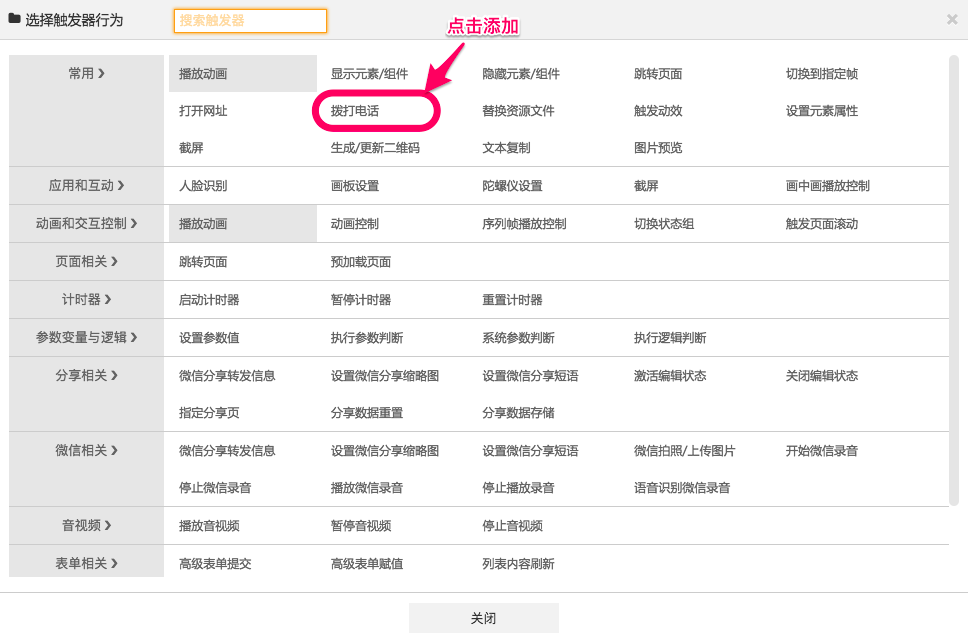
Task: Pick 切换到指定帧 behavior
Action: [x=822, y=74]
